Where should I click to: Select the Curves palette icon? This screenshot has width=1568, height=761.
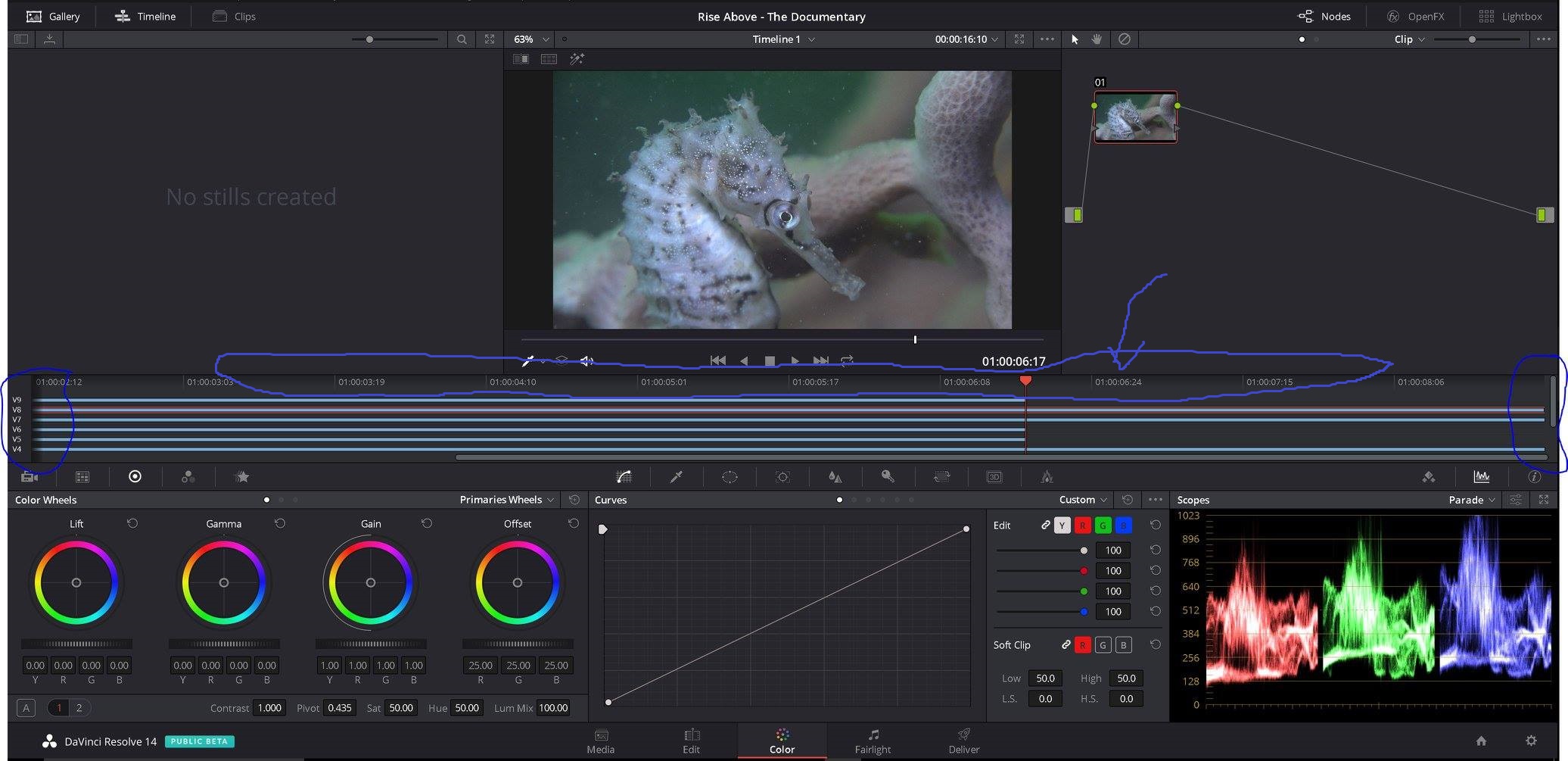[x=624, y=476]
